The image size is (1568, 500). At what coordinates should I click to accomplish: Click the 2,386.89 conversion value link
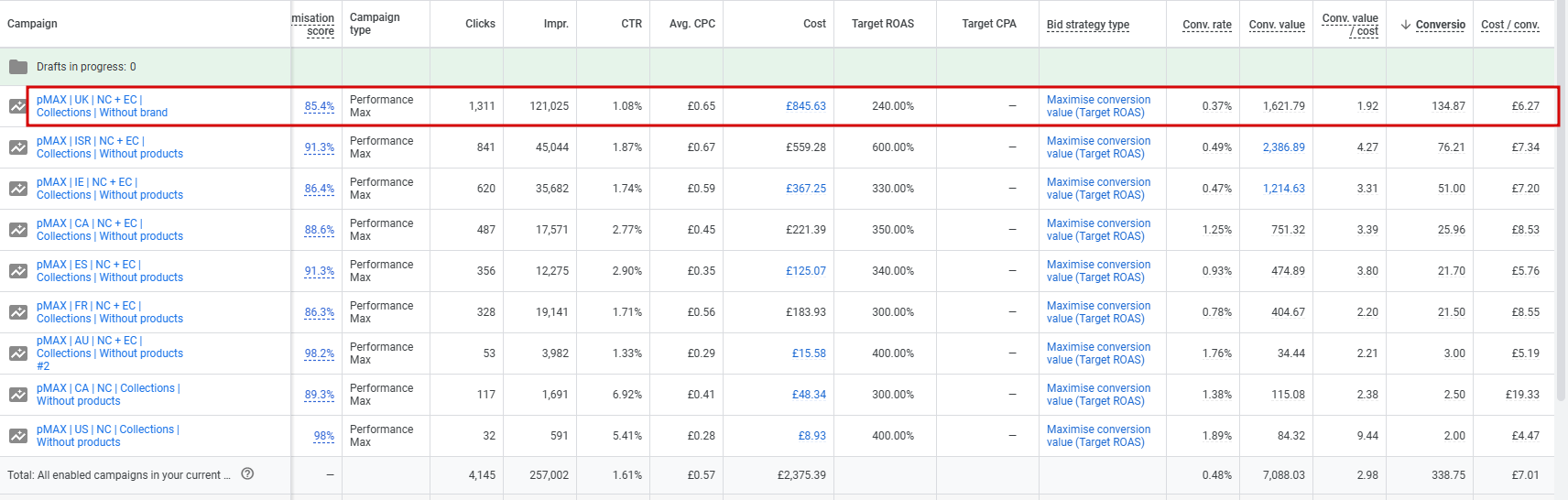1283,147
